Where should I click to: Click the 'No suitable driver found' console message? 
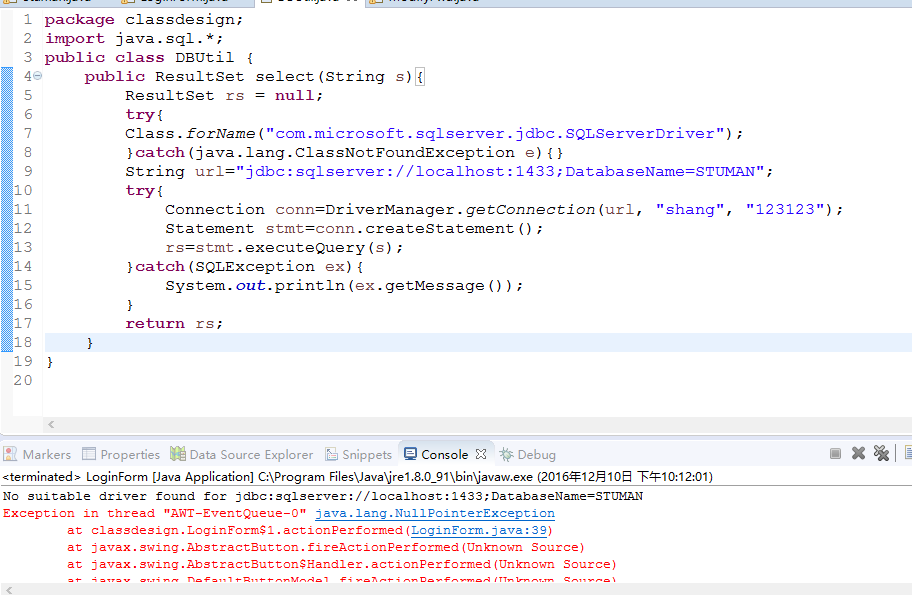(323, 496)
